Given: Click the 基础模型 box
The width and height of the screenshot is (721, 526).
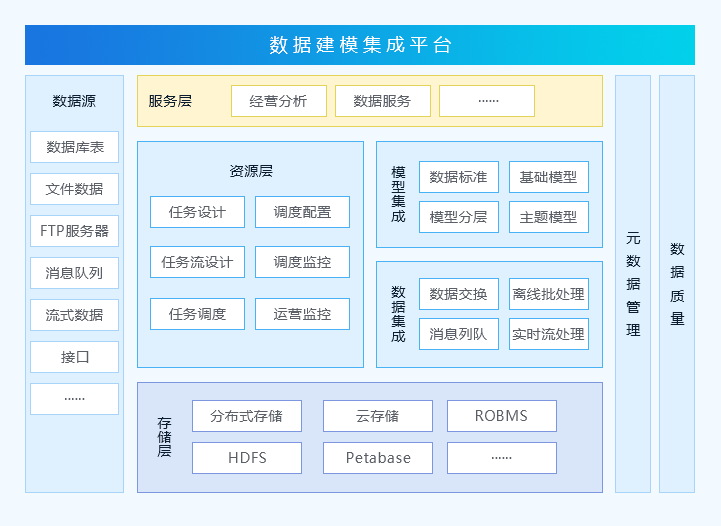Looking at the screenshot, I should click(x=549, y=177).
